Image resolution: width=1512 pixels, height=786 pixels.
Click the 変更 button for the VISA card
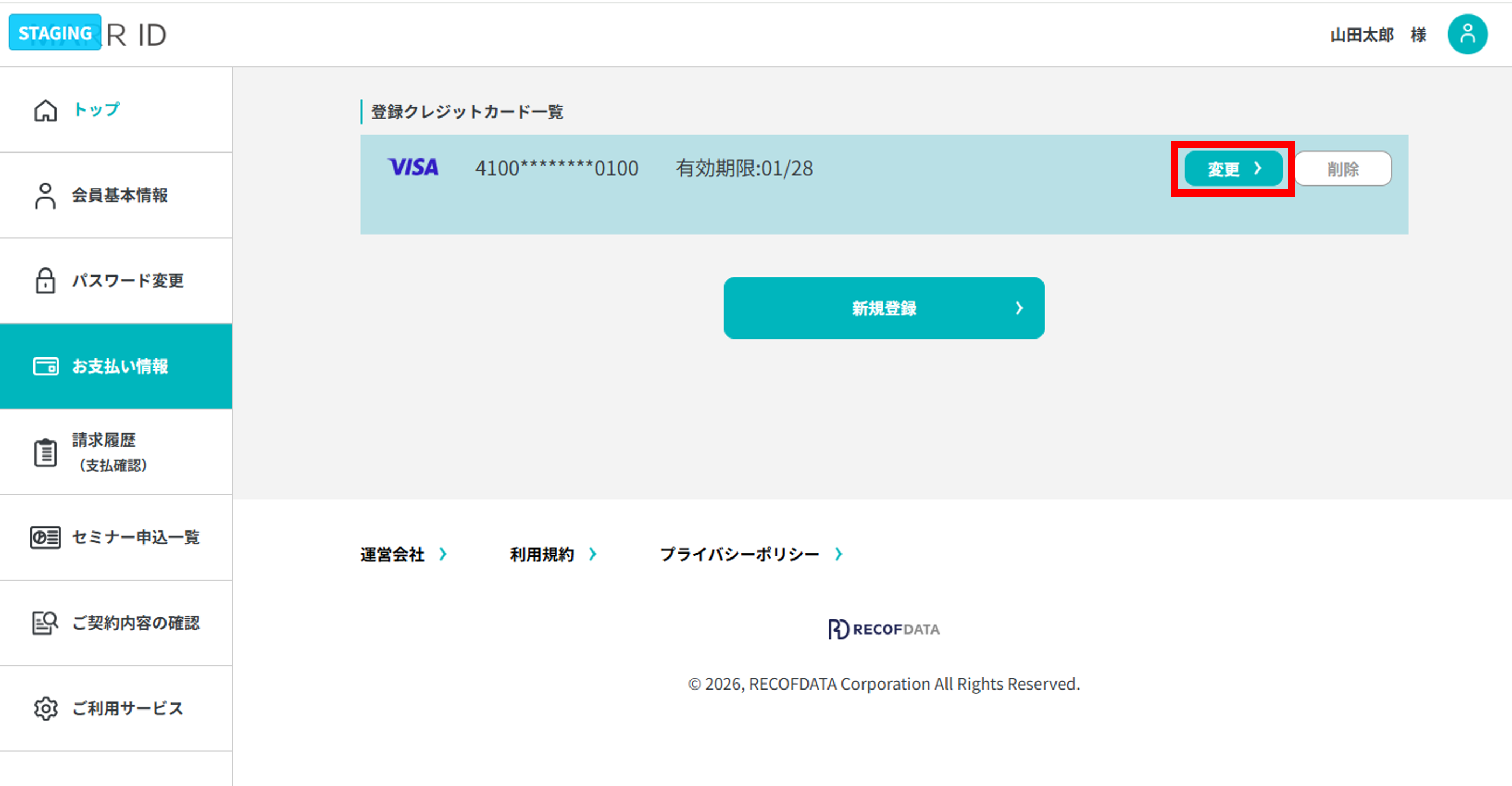[x=1233, y=169]
